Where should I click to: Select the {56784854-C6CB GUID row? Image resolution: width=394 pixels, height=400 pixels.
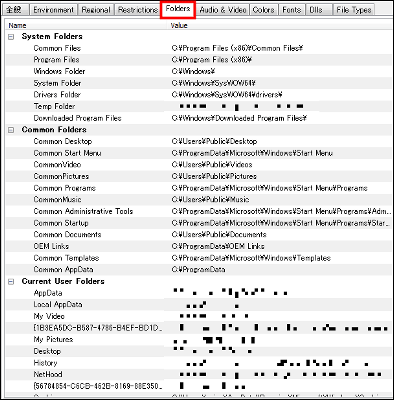[x=199, y=387]
